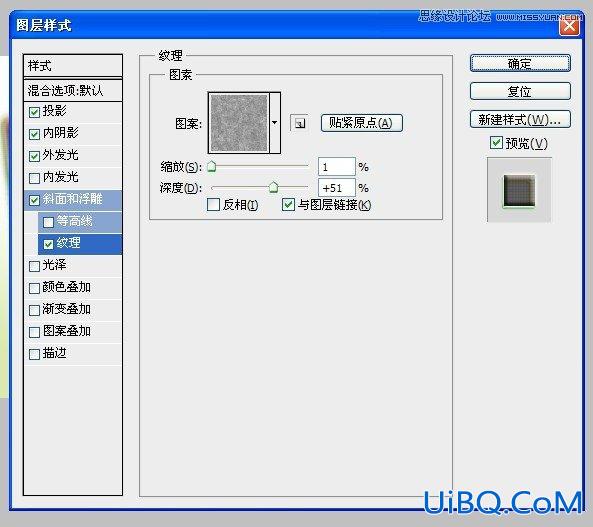Viewport: 593px width, 527px height.
Task: Toggle the 预览 checkbox
Action: pyautogui.click(x=496, y=143)
